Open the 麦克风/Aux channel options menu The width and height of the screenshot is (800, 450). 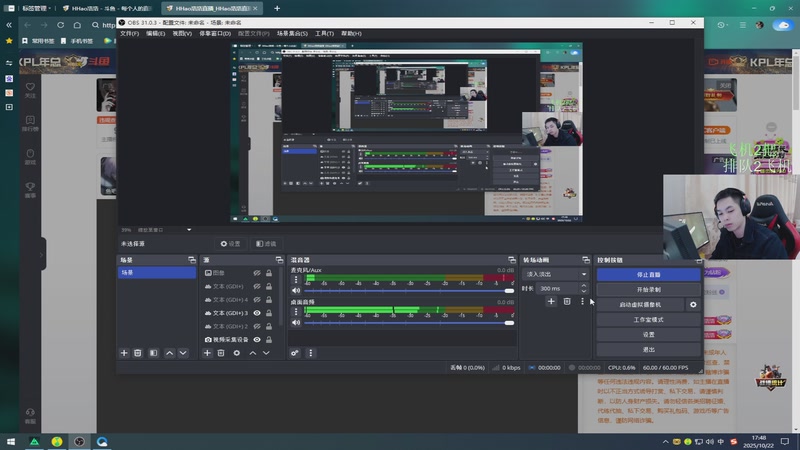click(x=296, y=279)
